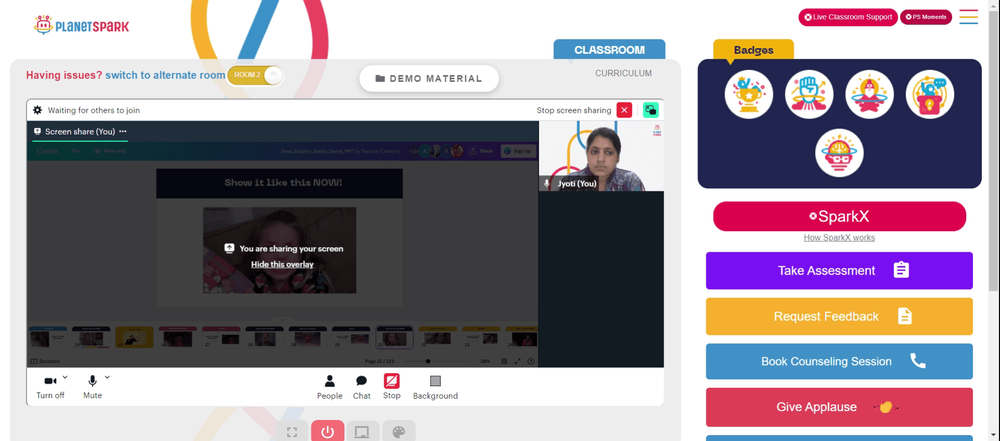This screenshot has width=1000, height=441.
Task: Turn off the camera
Action: 50,387
